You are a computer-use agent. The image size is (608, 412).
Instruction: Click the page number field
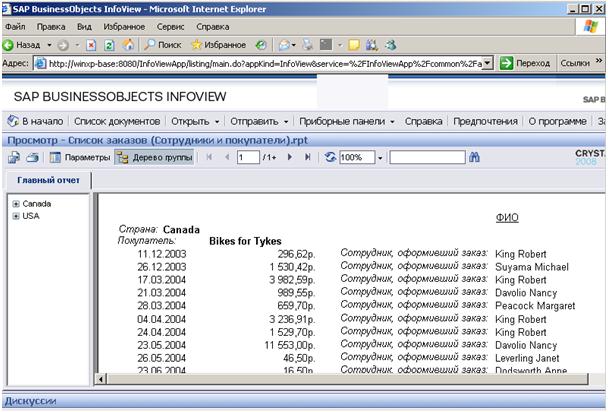(x=248, y=157)
